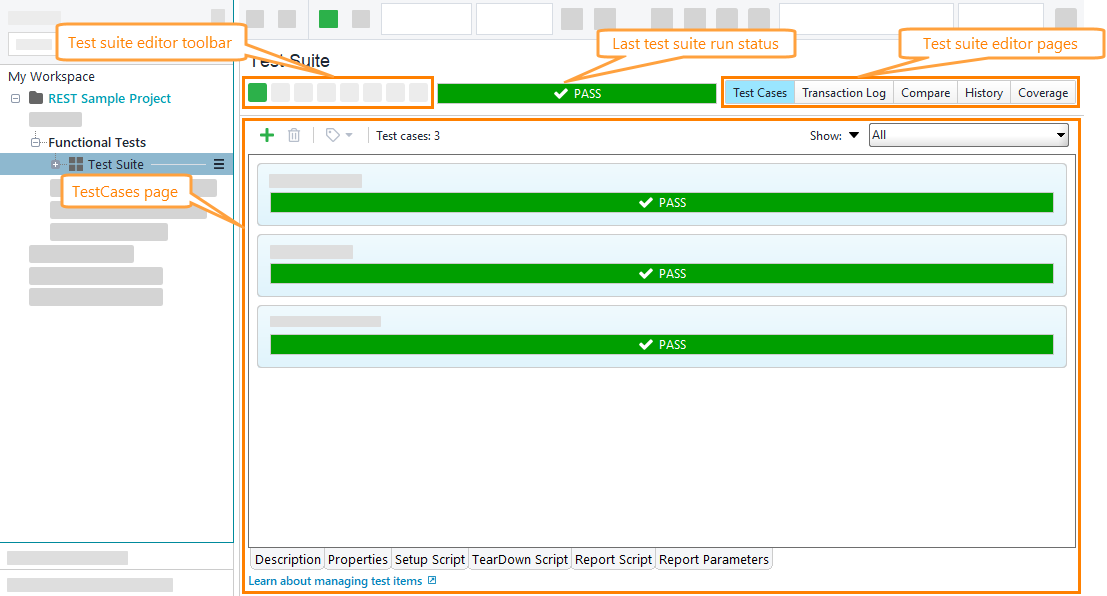The width and height of the screenshot is (1107, 596).
Task: Click the tag assignment icon in the toolbar
Action: [330, 135]
